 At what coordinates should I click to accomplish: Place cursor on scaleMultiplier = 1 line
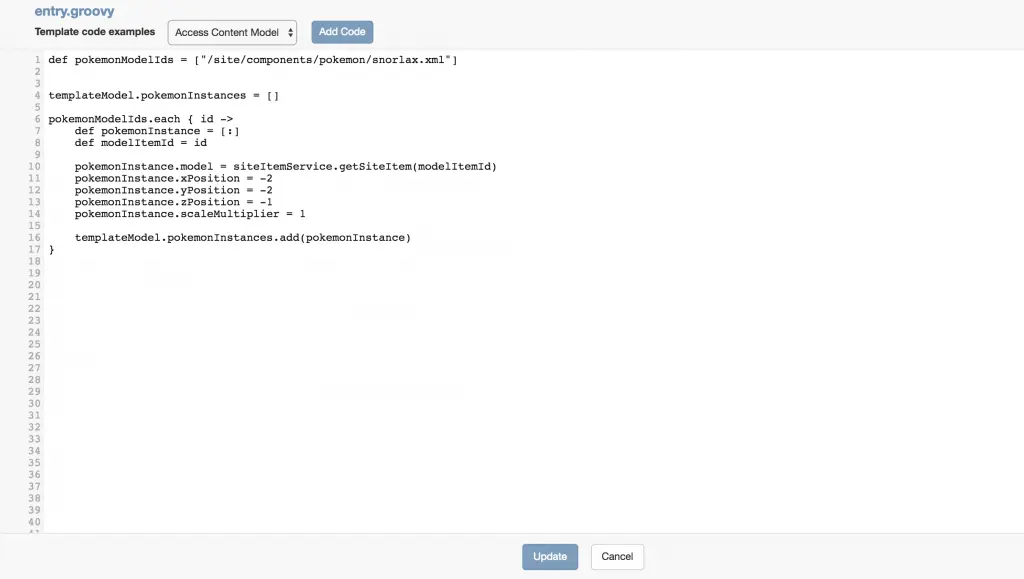click(190, 214)
